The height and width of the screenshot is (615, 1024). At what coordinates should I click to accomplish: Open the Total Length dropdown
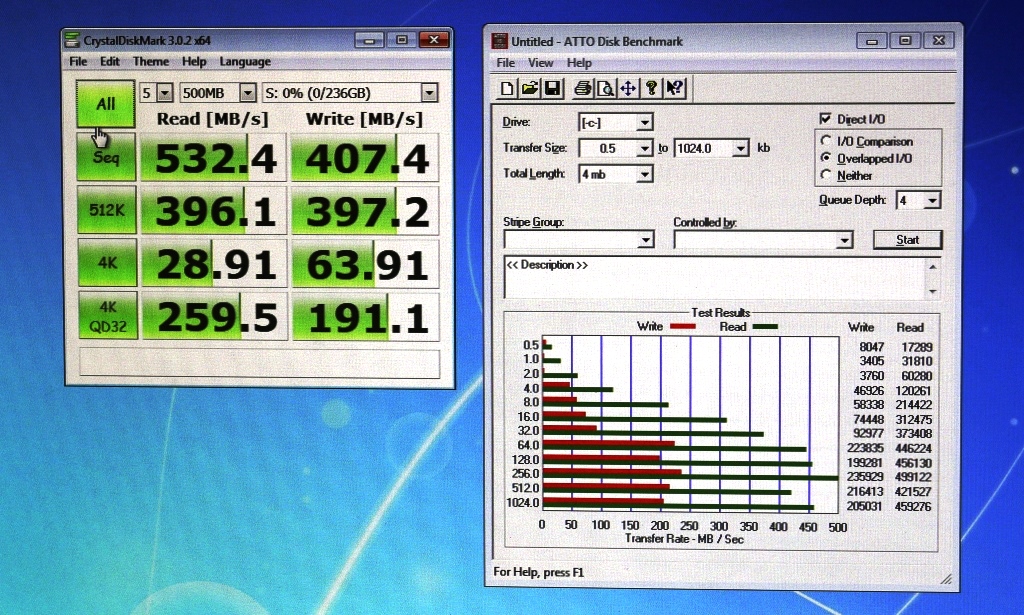pyautogui.click(x=644, y=174)
